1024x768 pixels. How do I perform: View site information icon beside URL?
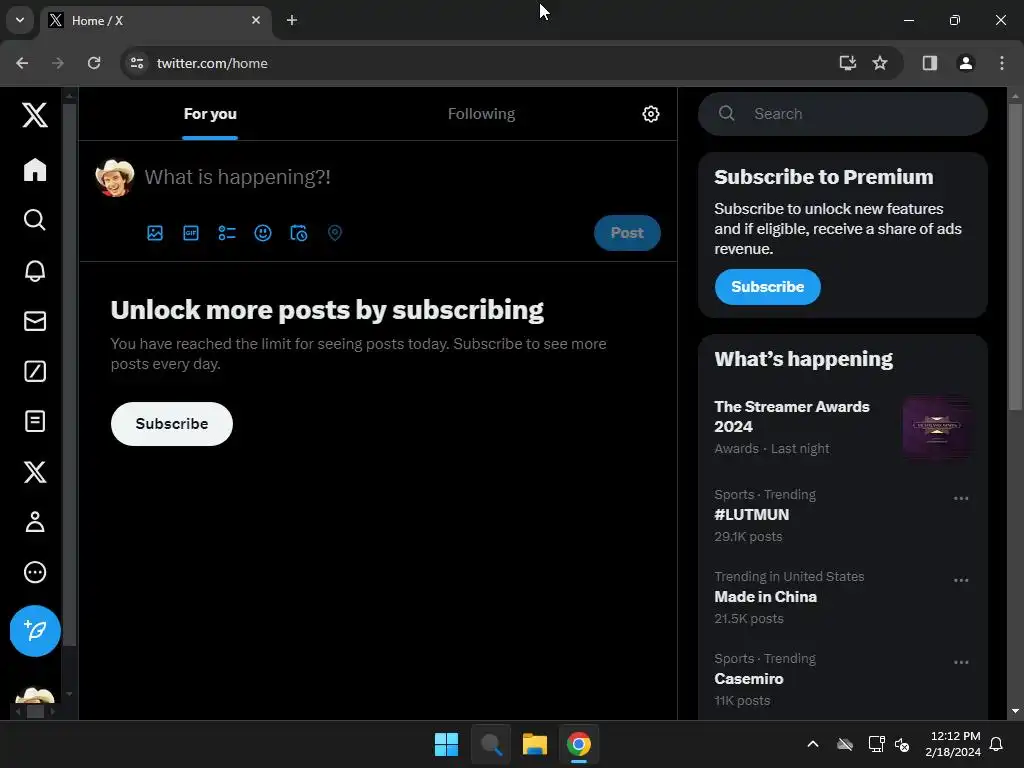pos(136,63)
